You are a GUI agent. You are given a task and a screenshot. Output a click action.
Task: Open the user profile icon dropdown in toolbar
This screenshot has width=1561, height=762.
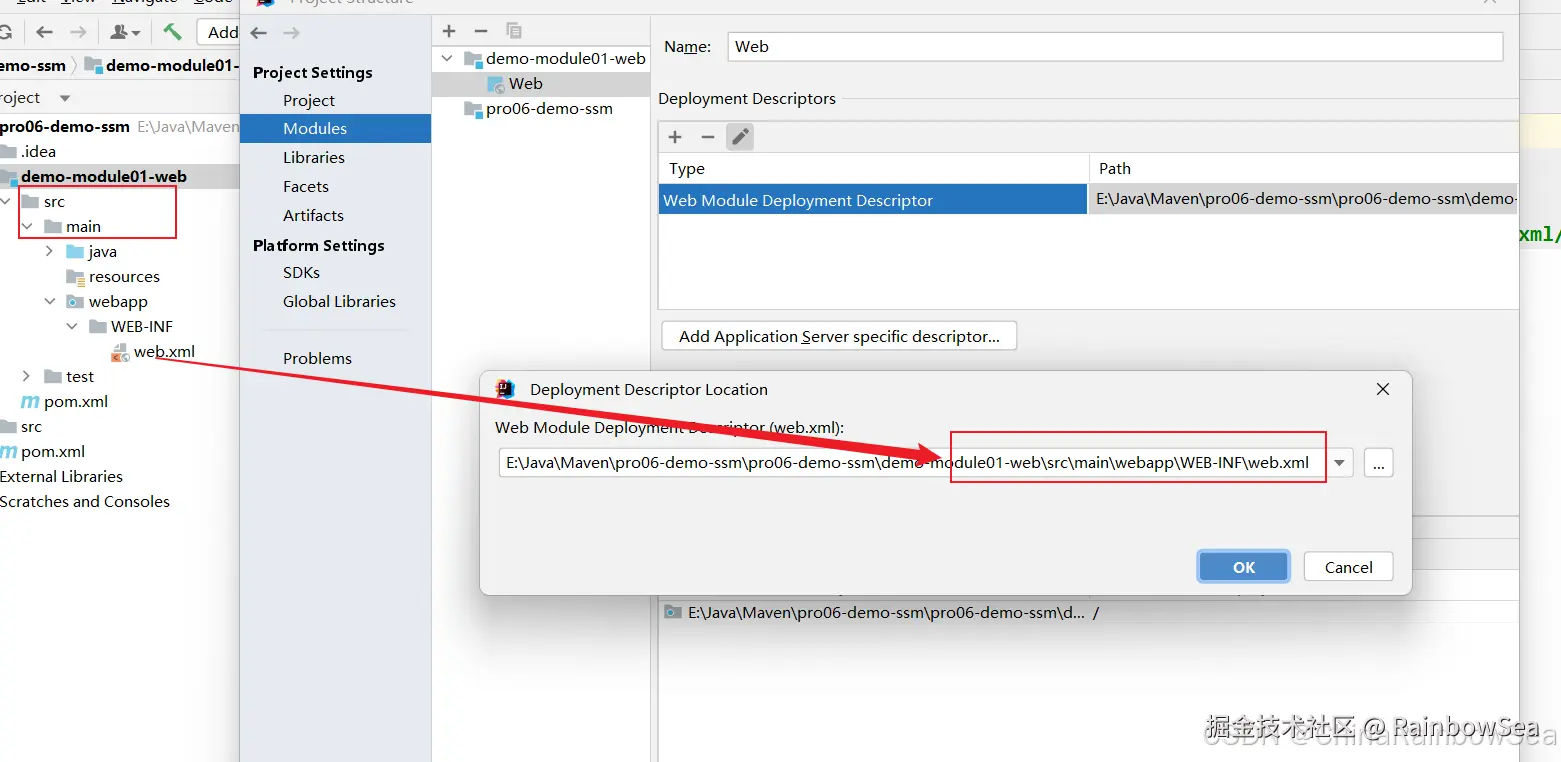coord(126,32)
